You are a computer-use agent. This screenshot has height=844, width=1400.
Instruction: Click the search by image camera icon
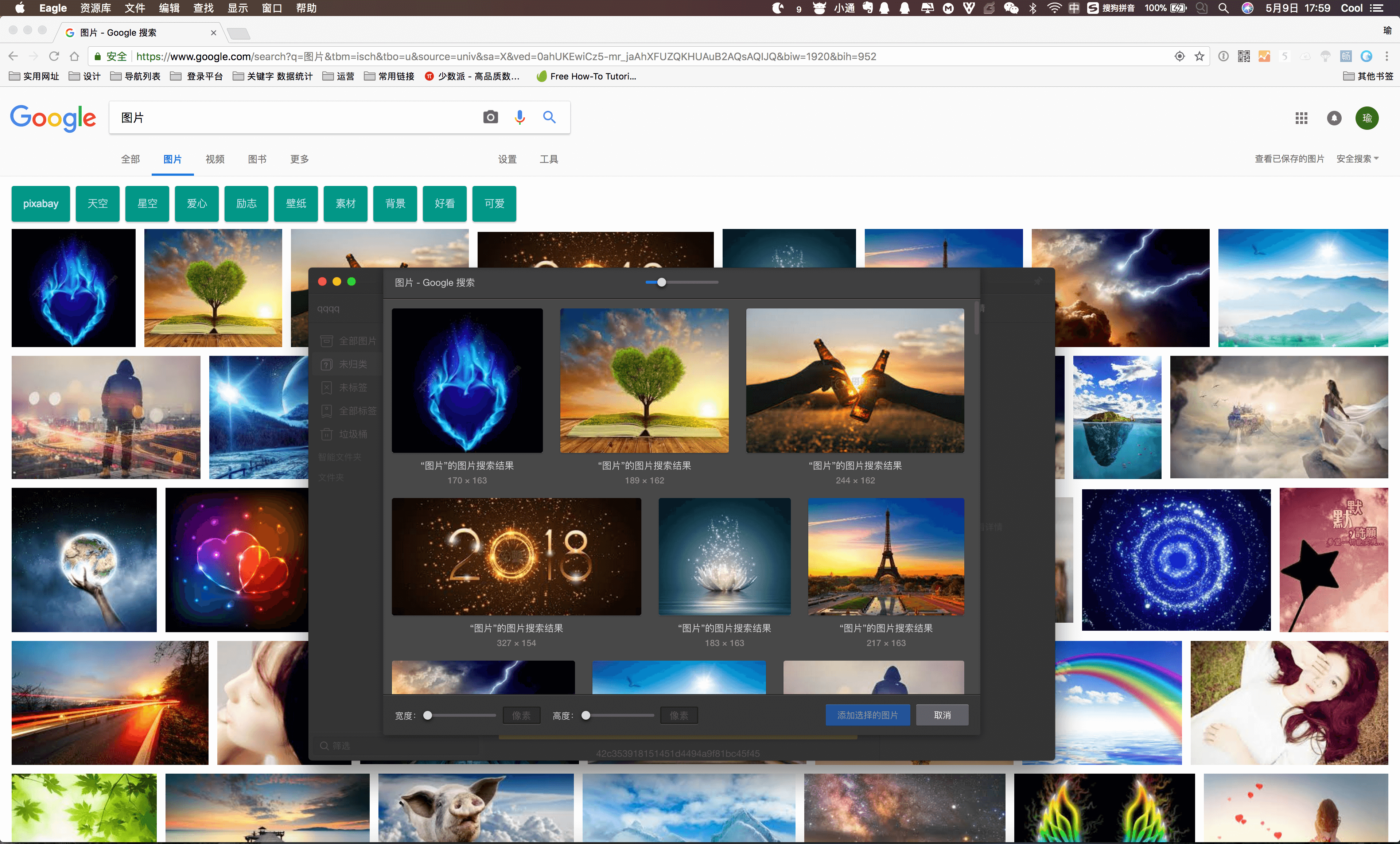(x=490, y=117)
